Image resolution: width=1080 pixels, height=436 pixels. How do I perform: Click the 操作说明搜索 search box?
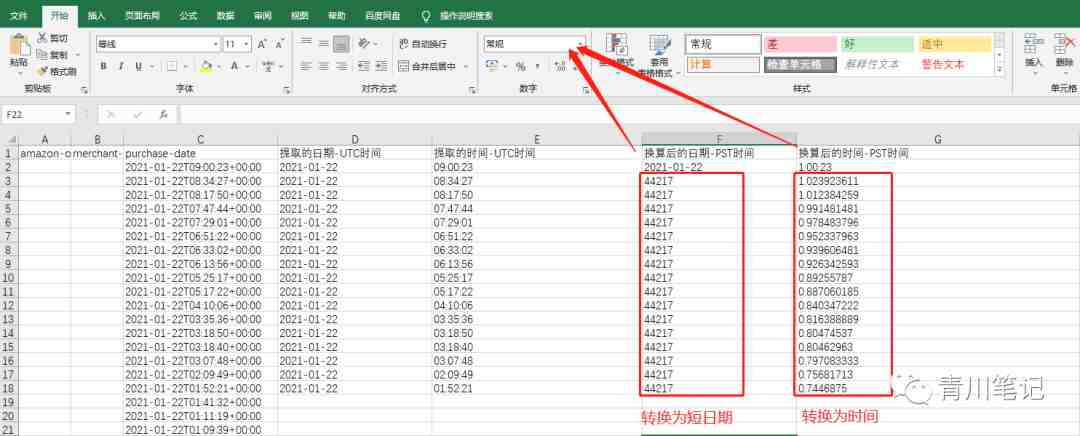click(466, 15)
